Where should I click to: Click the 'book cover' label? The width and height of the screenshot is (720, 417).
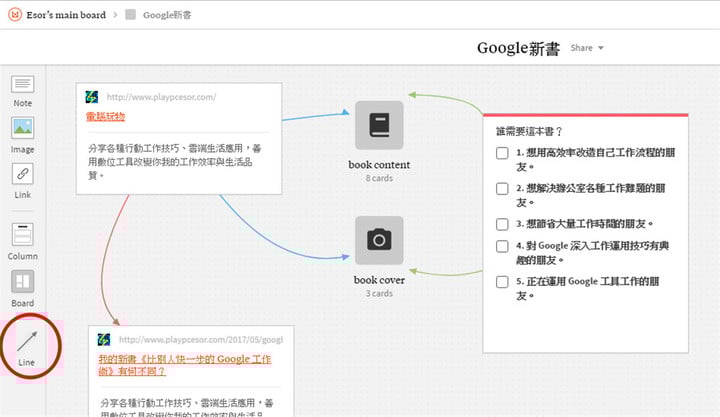(x=379, y=280)
